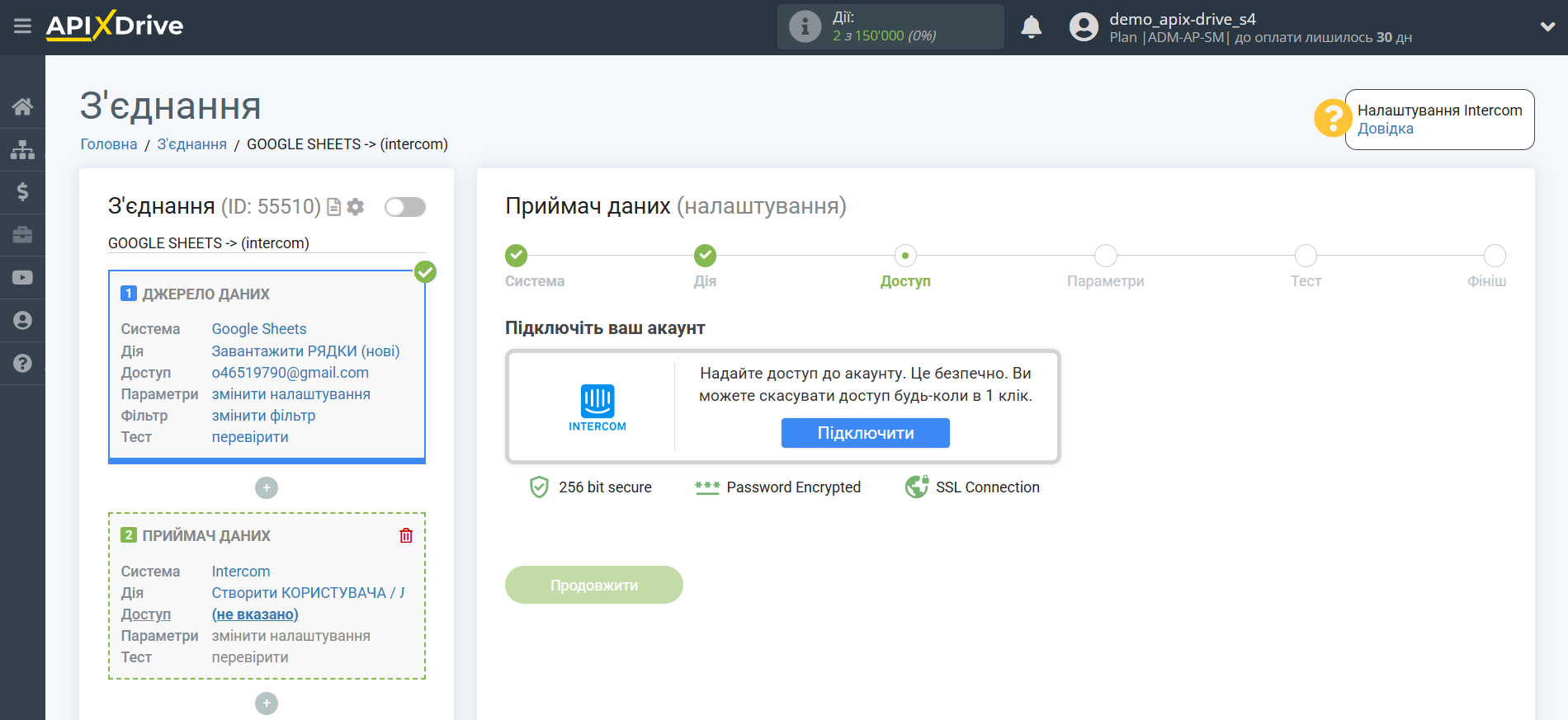Open the Довідка help link
Image resolution: width=1568 pixels, height=720 pixels.
click(x=1385, y=129)
